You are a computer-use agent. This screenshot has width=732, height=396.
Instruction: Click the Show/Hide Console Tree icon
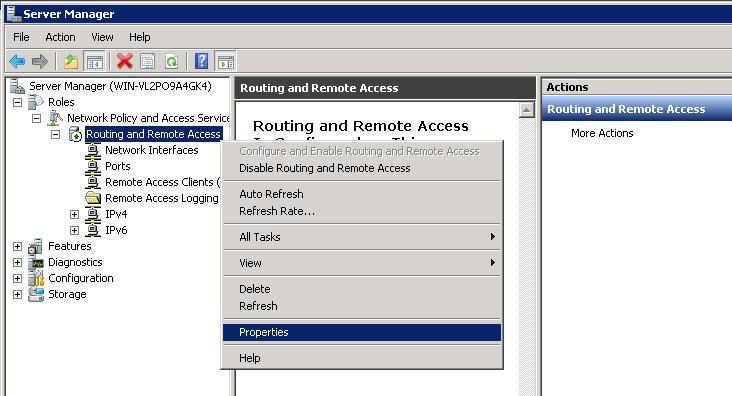[94, 61]
